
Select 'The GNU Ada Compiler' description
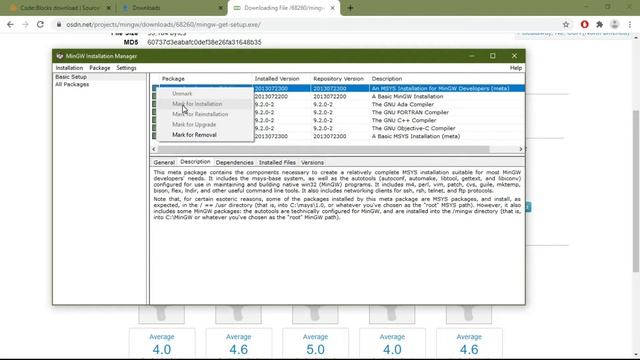pos(402,104)
